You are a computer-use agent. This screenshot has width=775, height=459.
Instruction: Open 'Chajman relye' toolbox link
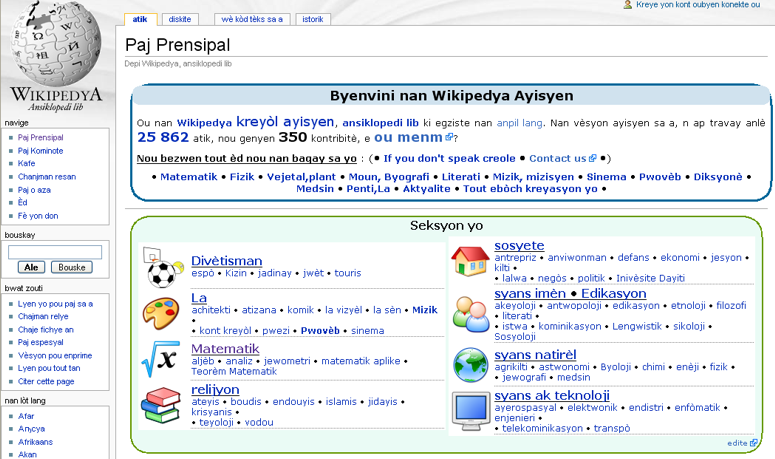pyautogui.click(x=43, y=316)
